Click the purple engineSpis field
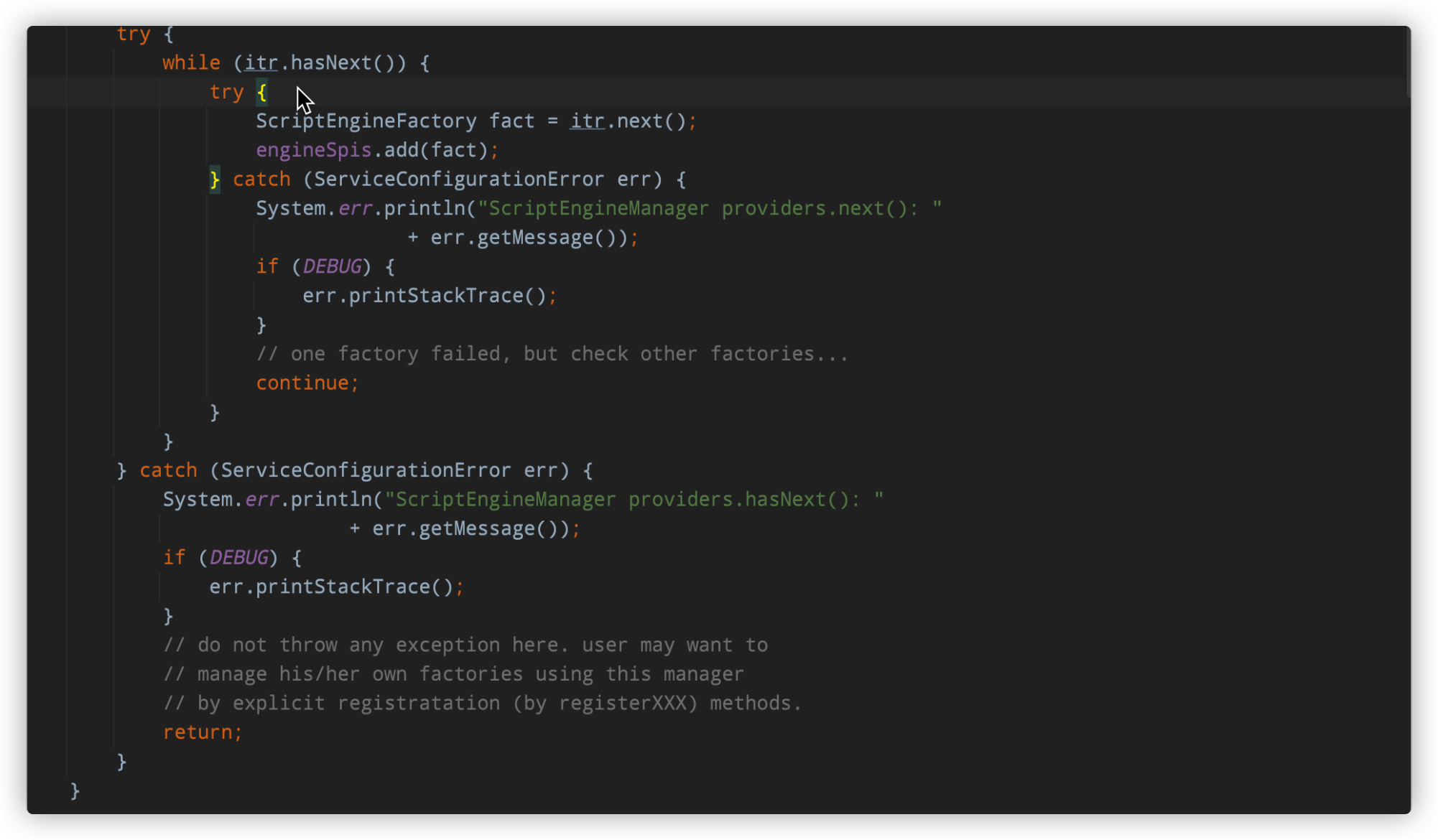 pos(313,151)
